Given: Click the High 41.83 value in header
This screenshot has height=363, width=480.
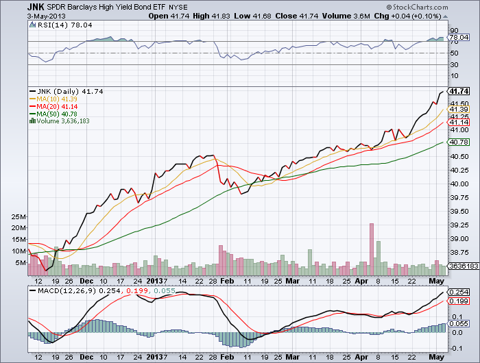Looking at the screenshot, I should (211, 16).
